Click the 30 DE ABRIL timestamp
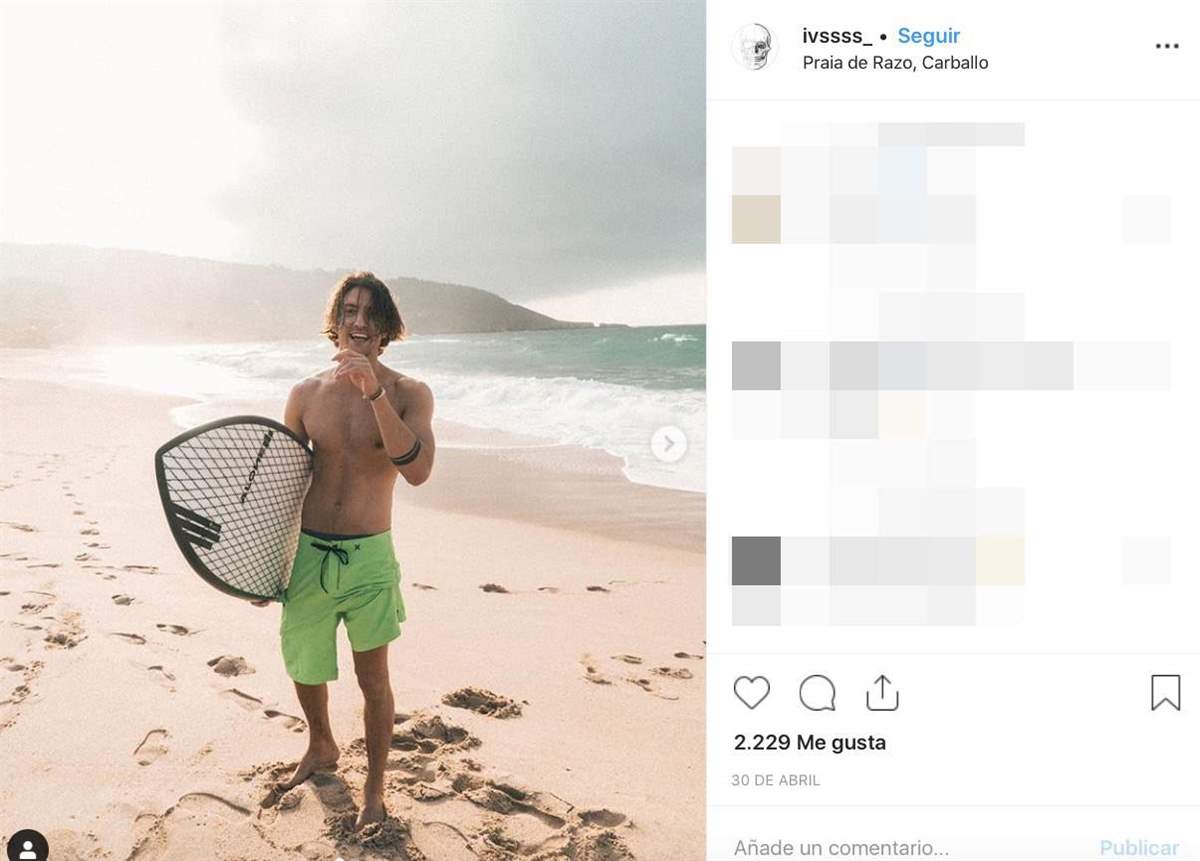This screenshot has width=1200, height=861. point(775,780)
